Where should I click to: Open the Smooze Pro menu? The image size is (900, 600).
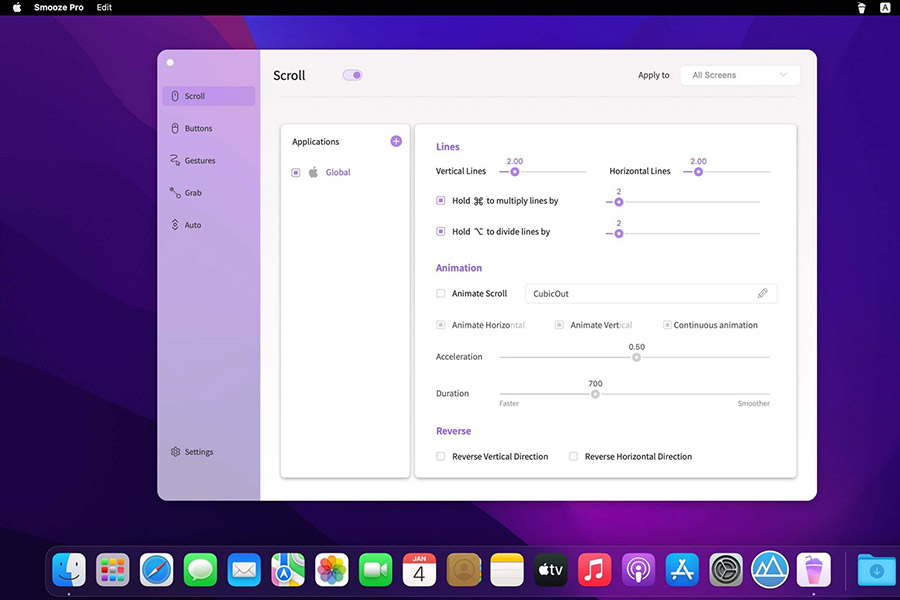(x=59, y=7)
